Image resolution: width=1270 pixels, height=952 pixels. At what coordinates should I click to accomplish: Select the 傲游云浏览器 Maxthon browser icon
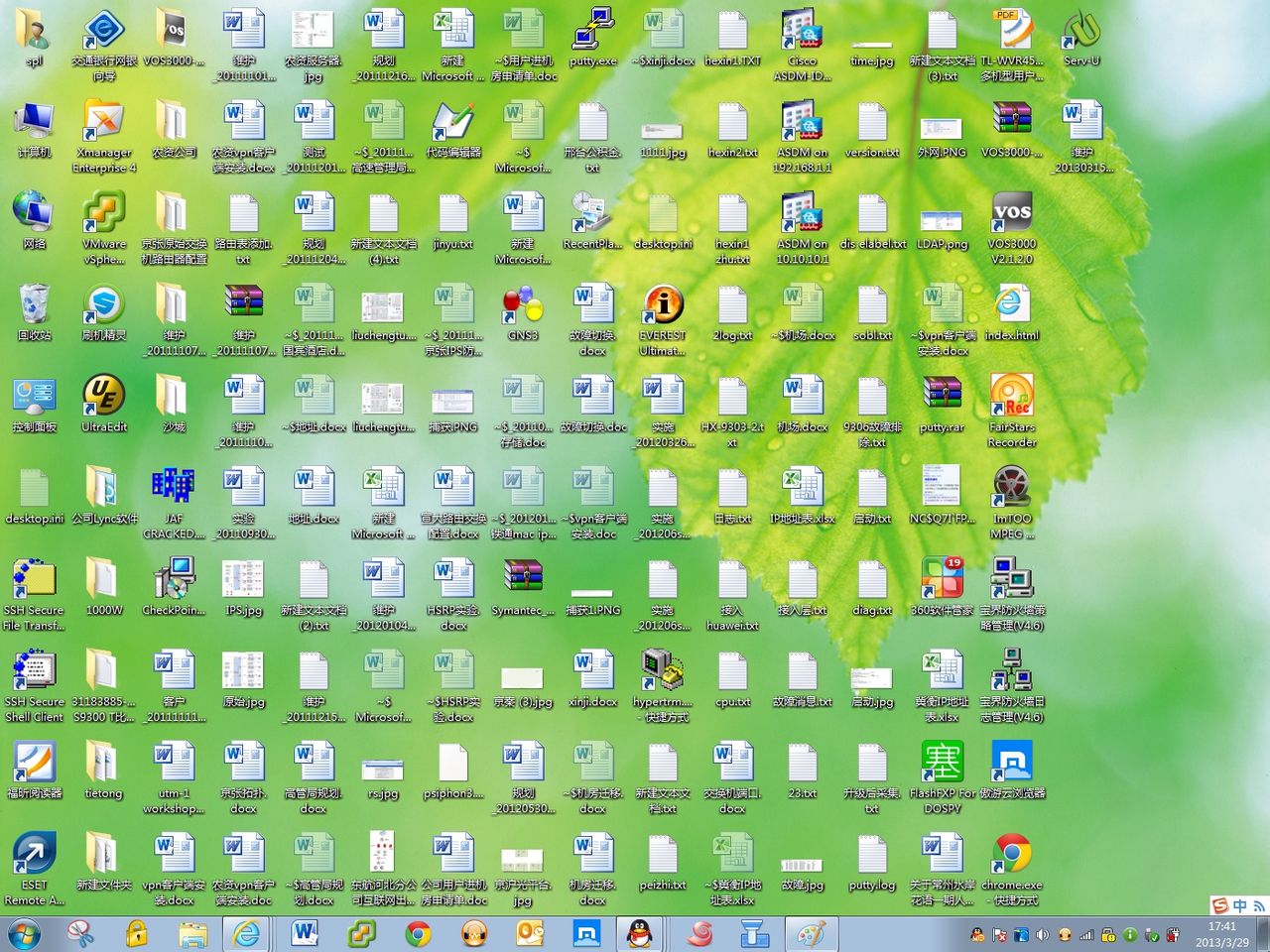1012,772
